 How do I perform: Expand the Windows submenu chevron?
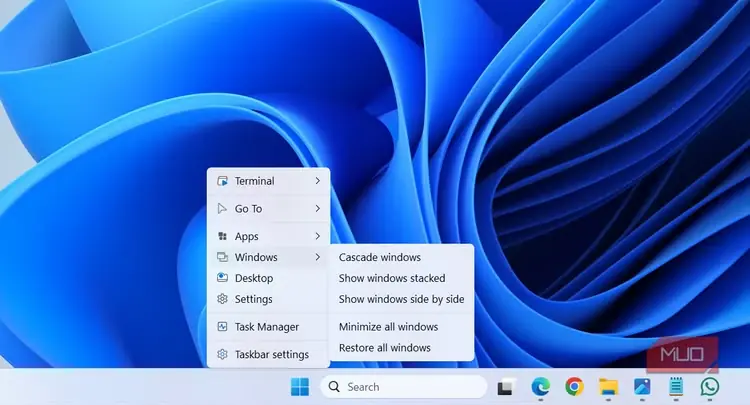coord(318,257)
